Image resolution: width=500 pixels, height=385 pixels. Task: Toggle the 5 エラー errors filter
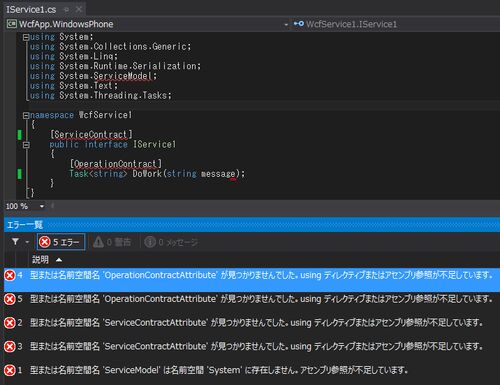pos(61,242)
